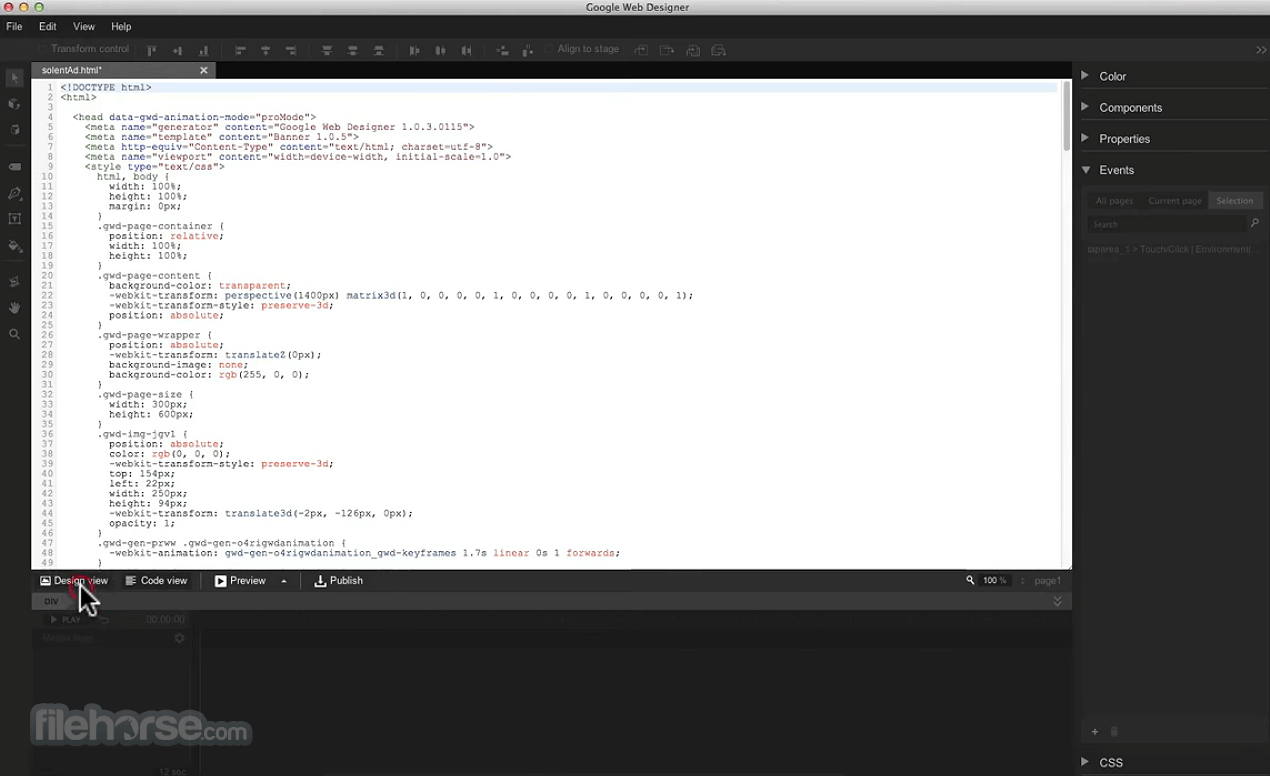Enable the Transform control checkbox
Image resolution: width=1270 pixels, height=776 pixels.
(43, 49)
